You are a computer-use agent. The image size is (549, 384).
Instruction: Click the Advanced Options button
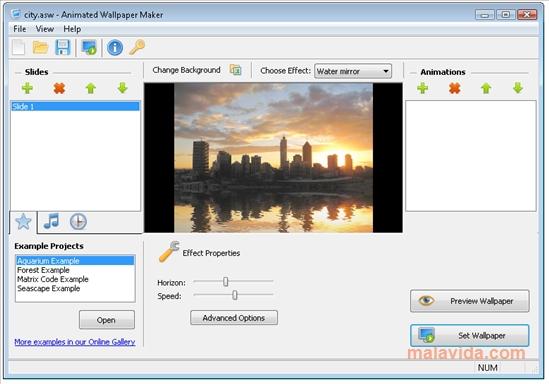(x=234, y=318)
